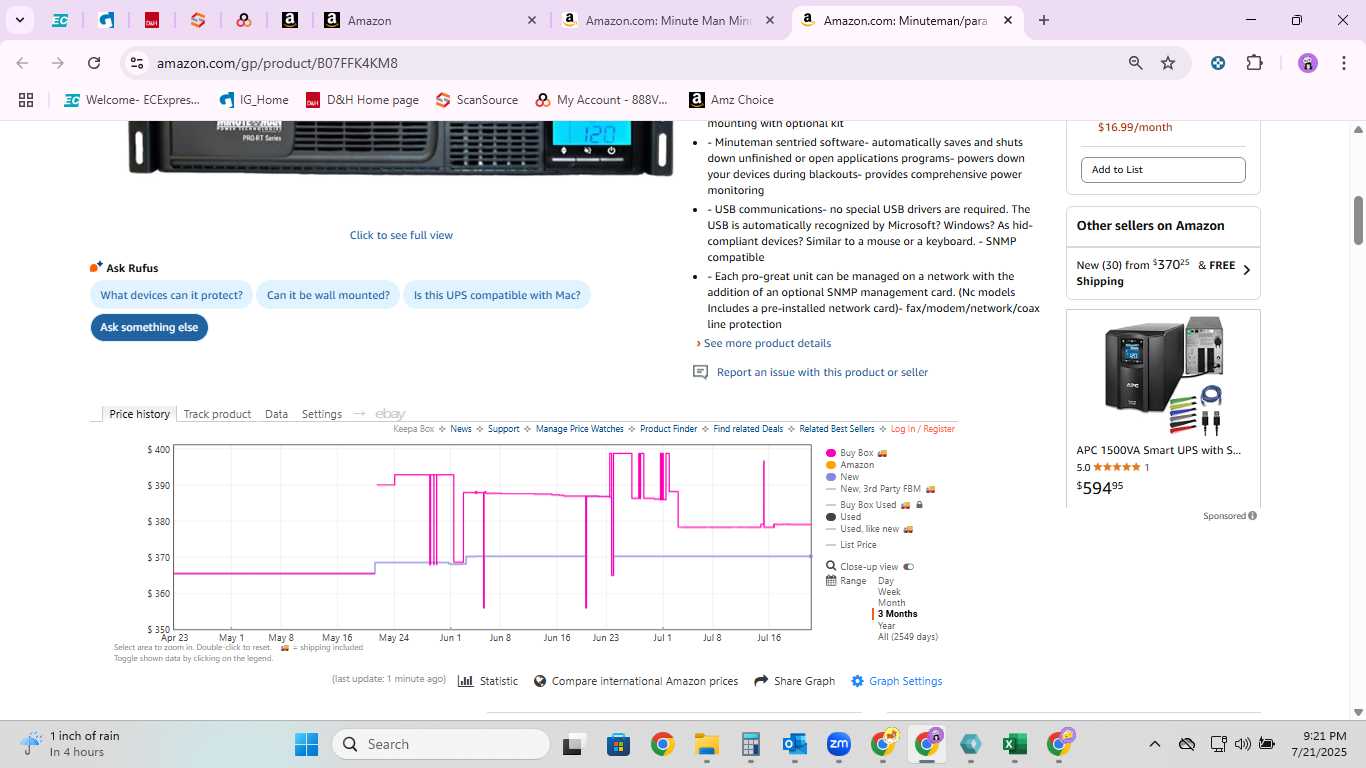Click the Report an issue speech icon
Image resolution: width=1366 pixels, height=768 pixels.
(x=701, y=372)
